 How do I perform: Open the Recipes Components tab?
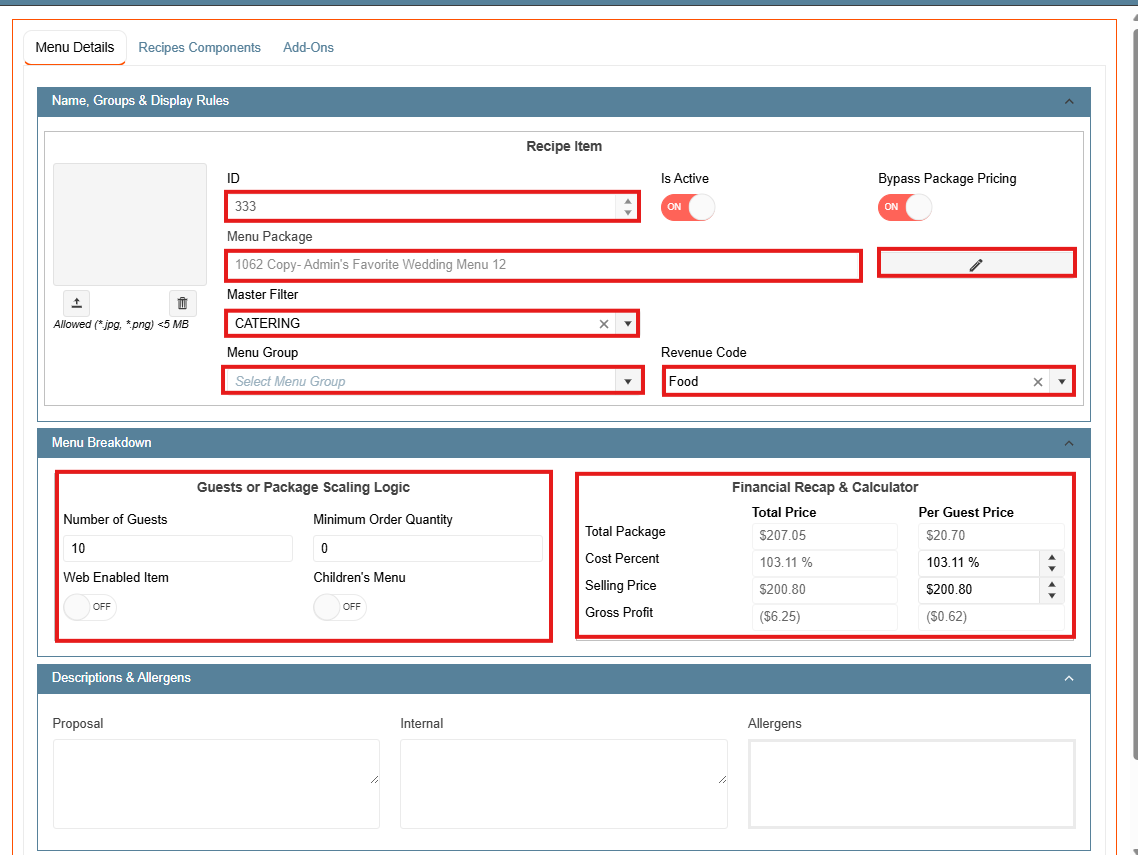point(200,48)
